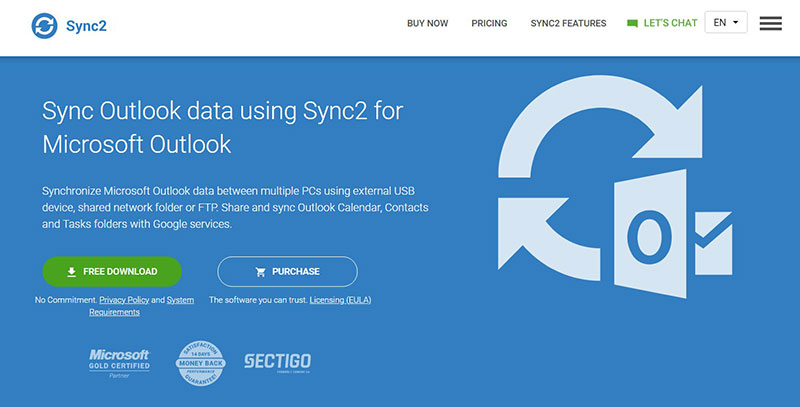Click the paragraph starting 'Synchronize Microsoft Outlook data'
The width and height of the screenshot is (800, 407).
(x=235, y=208)
